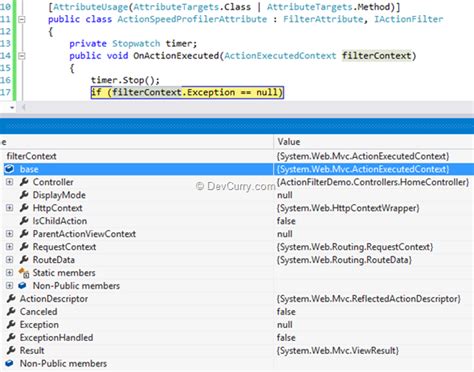This screenshot has height=372, width=474.
Task: Click the horizontal scrollbar left arrow
Action: (24, 107)
